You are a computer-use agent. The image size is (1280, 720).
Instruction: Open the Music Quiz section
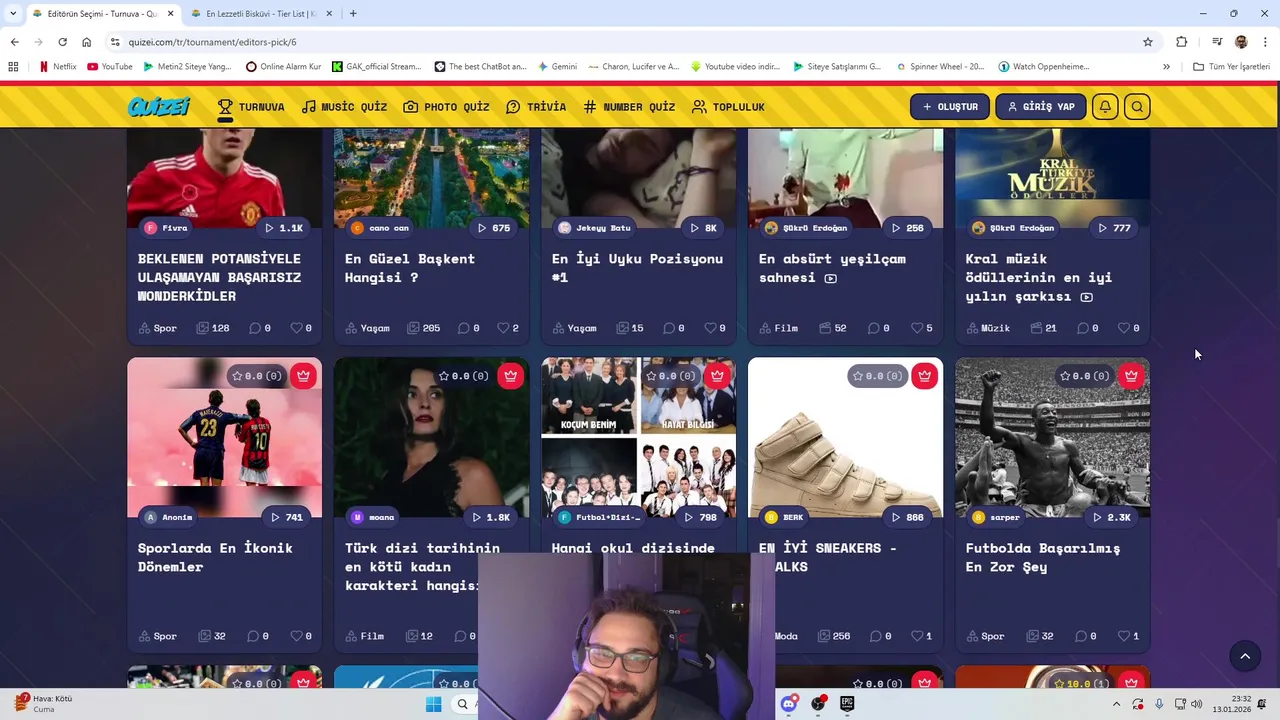[x=344, y=107]
